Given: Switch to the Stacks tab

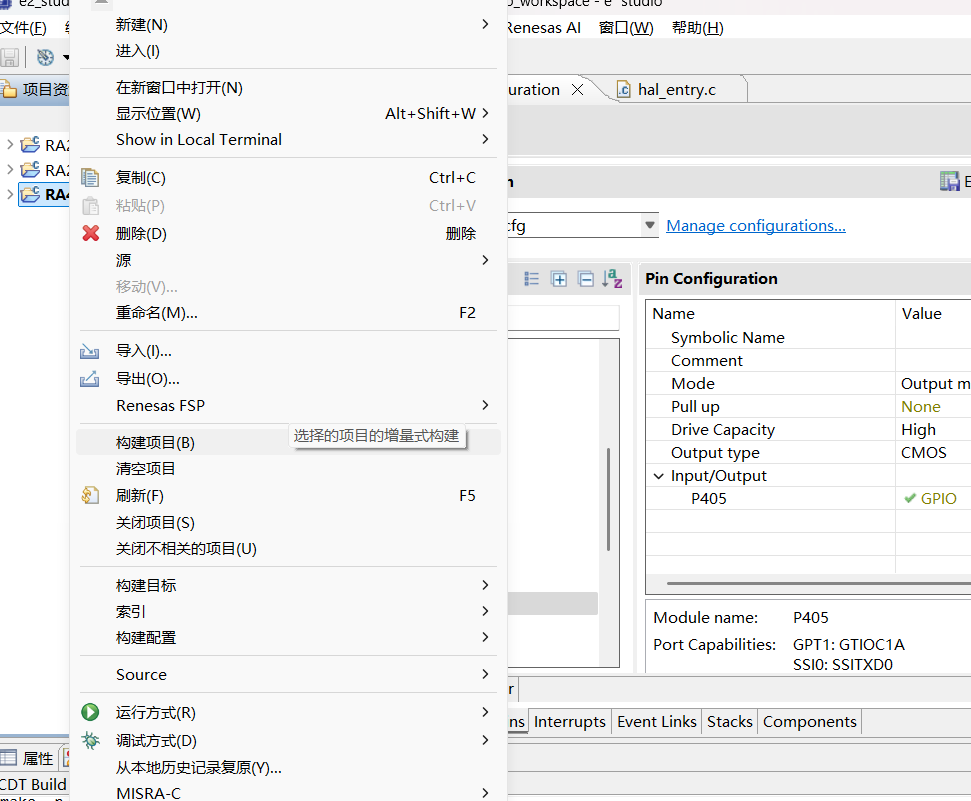Looking at the screenshot, I should point(729,722).
